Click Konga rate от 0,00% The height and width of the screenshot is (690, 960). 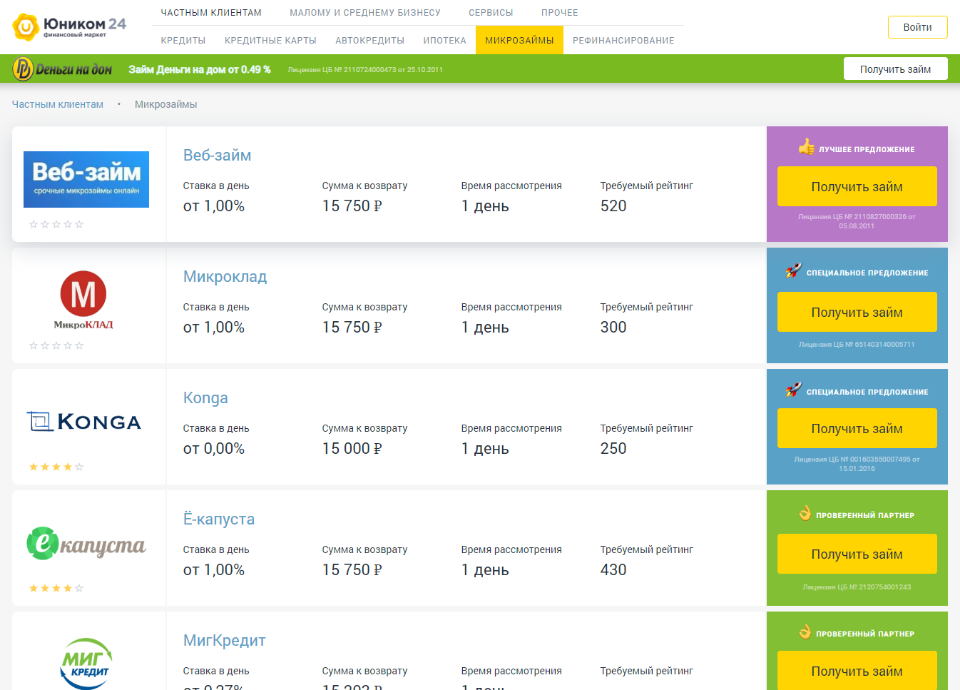[214, 448]
